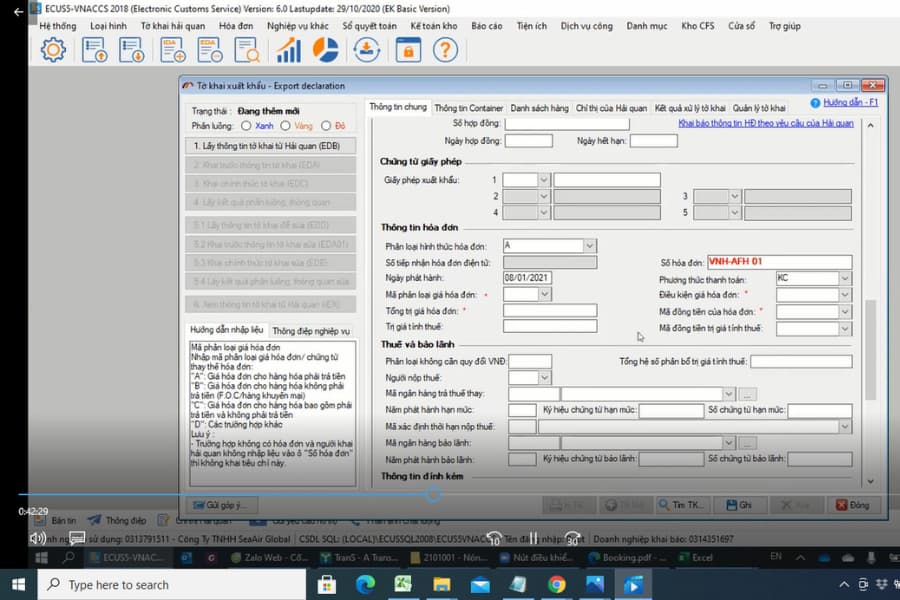Open Photos app from the taskbar

(595, 584)
